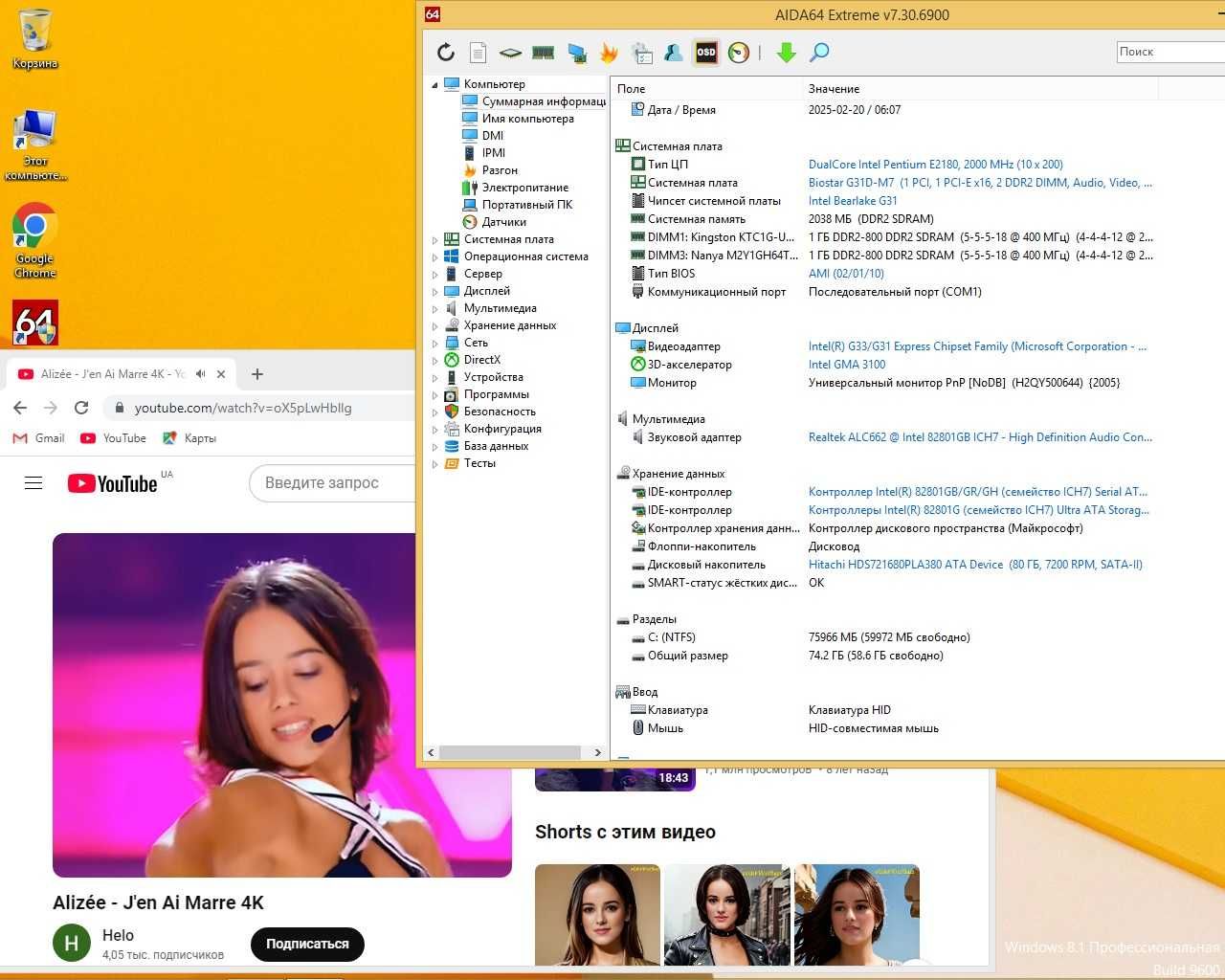Mute the Alizée tab via speaker icon
Image resolution: width=1225 pixels, height=980 pixels.
click(x=201, y=374)
